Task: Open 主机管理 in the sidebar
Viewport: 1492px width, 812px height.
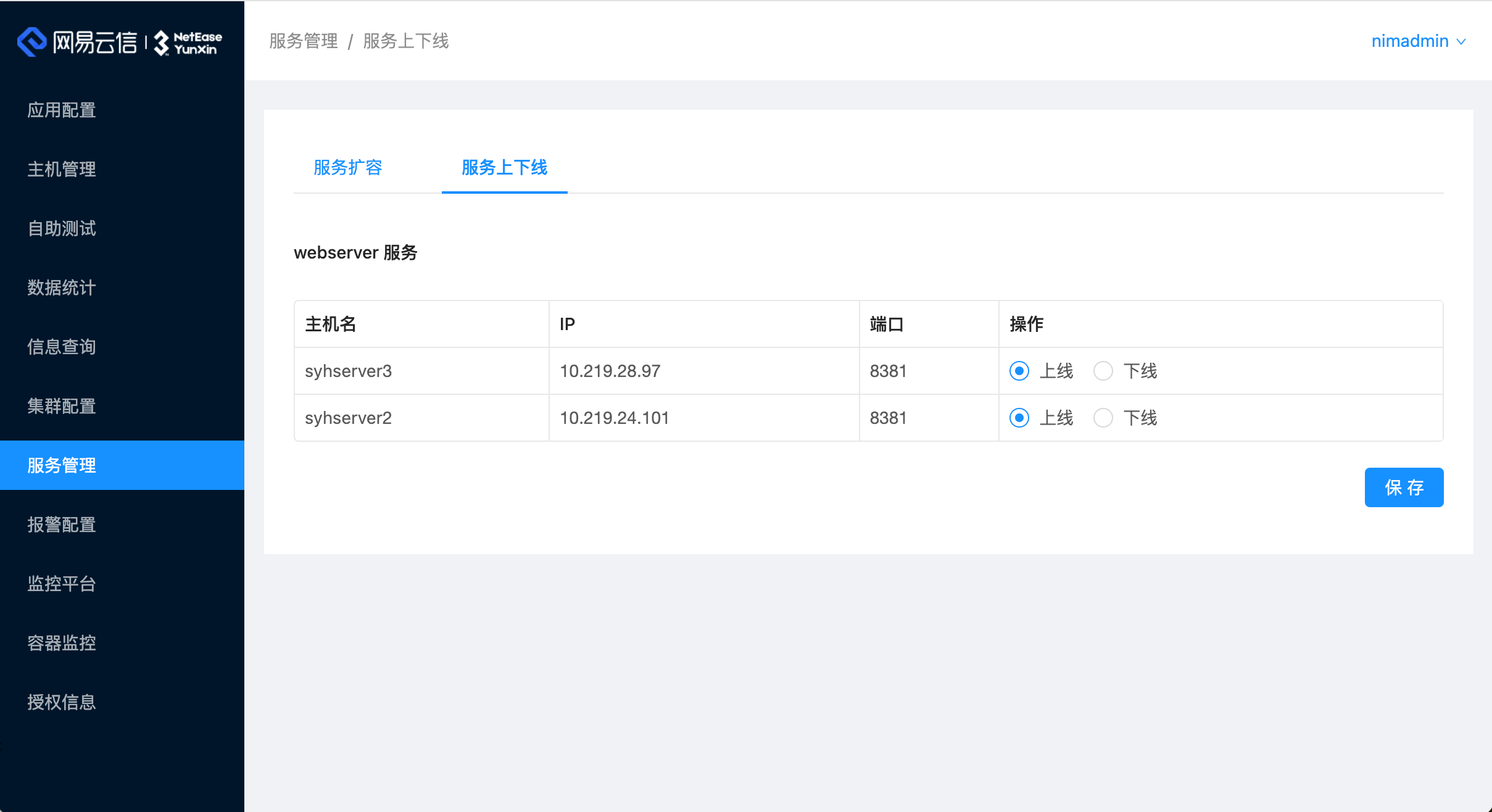Action: [61, 169]
